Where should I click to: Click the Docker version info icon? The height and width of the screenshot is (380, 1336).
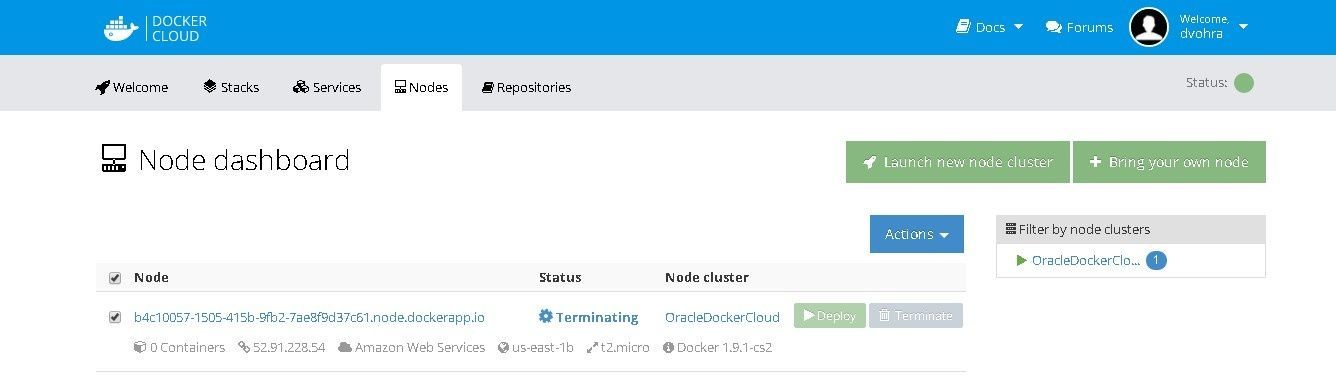click(x=668, y=348)
